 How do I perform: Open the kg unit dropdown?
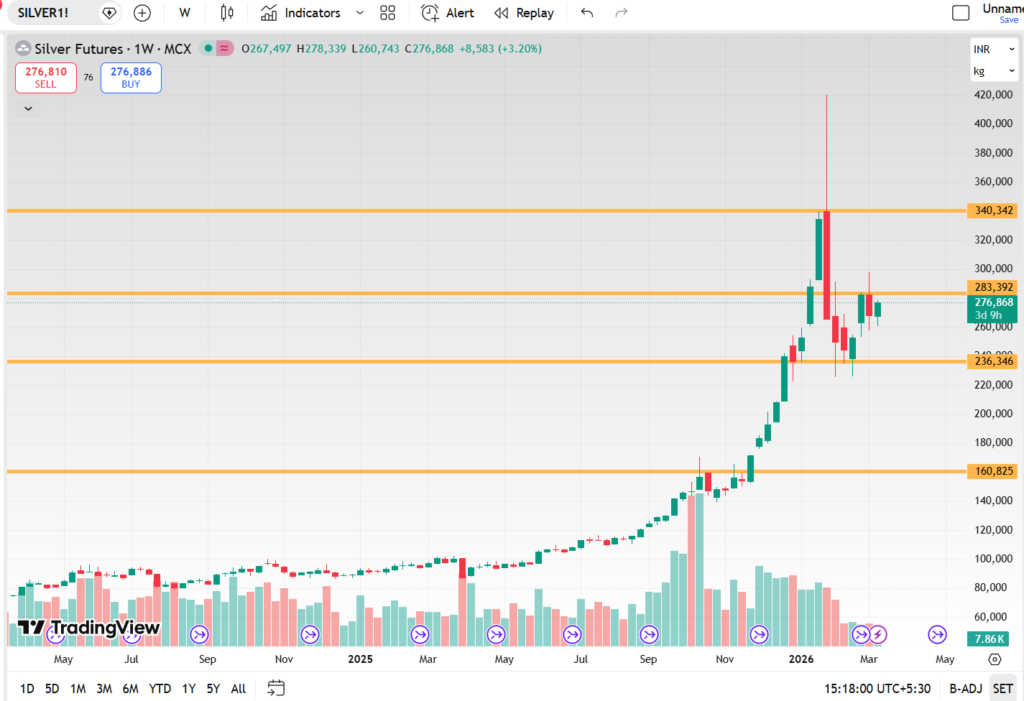[x=992, y=71]
